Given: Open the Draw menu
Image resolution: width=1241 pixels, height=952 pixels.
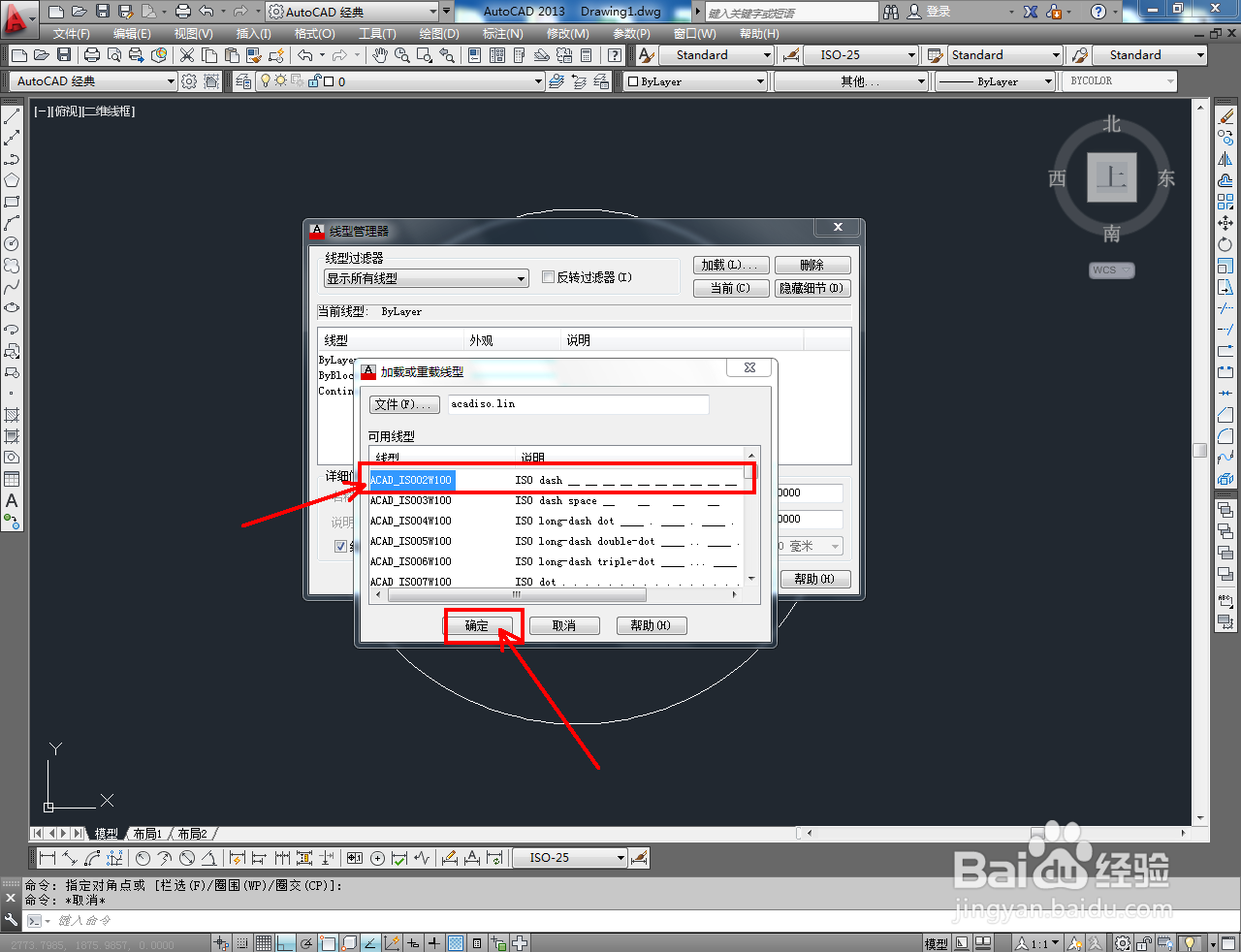Looking at the screenshot, I should pos(439,33).
